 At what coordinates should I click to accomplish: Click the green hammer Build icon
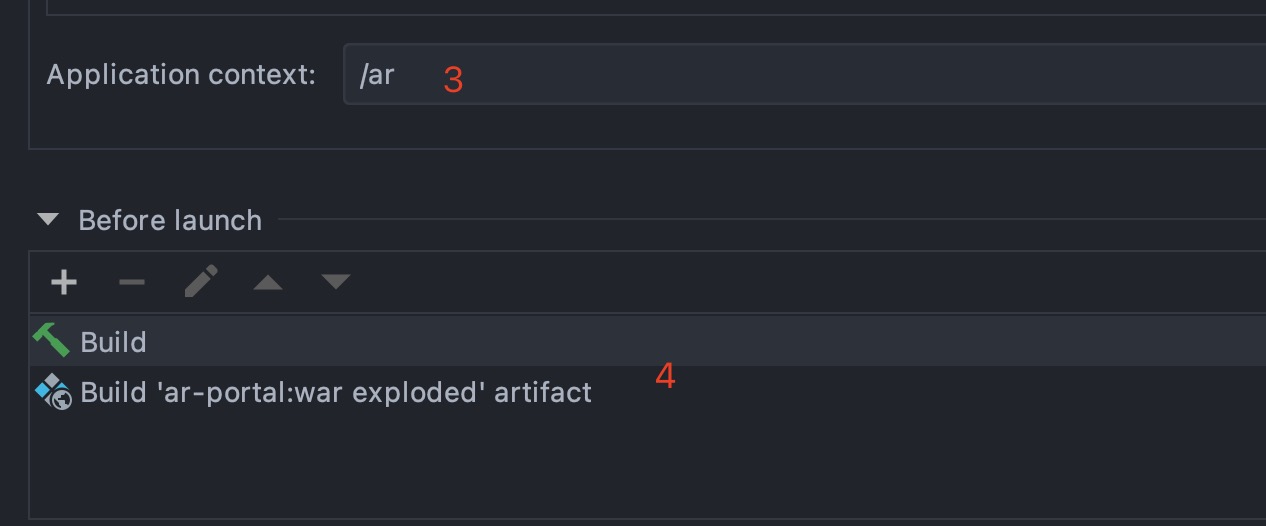[x=51, y=341]
